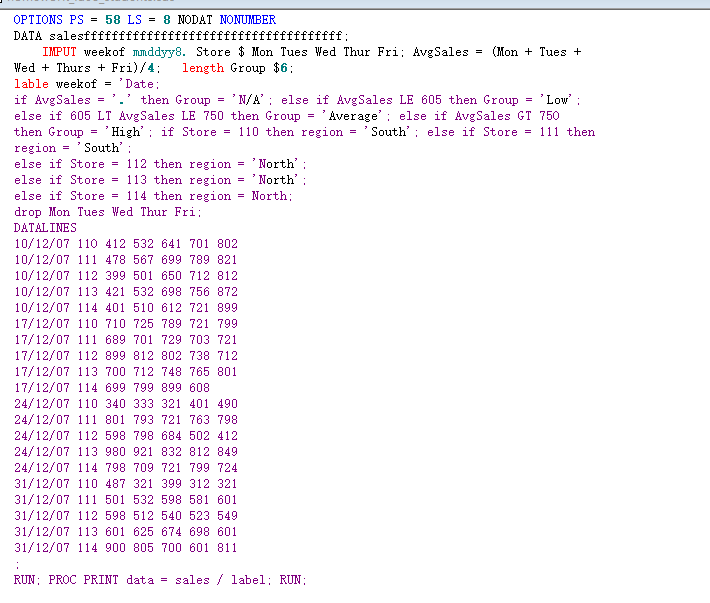Image resolution: width=710 pixels, height=603 pixels.
Task: Click data row 17/12/07 111 689
Action: [126, 340]
